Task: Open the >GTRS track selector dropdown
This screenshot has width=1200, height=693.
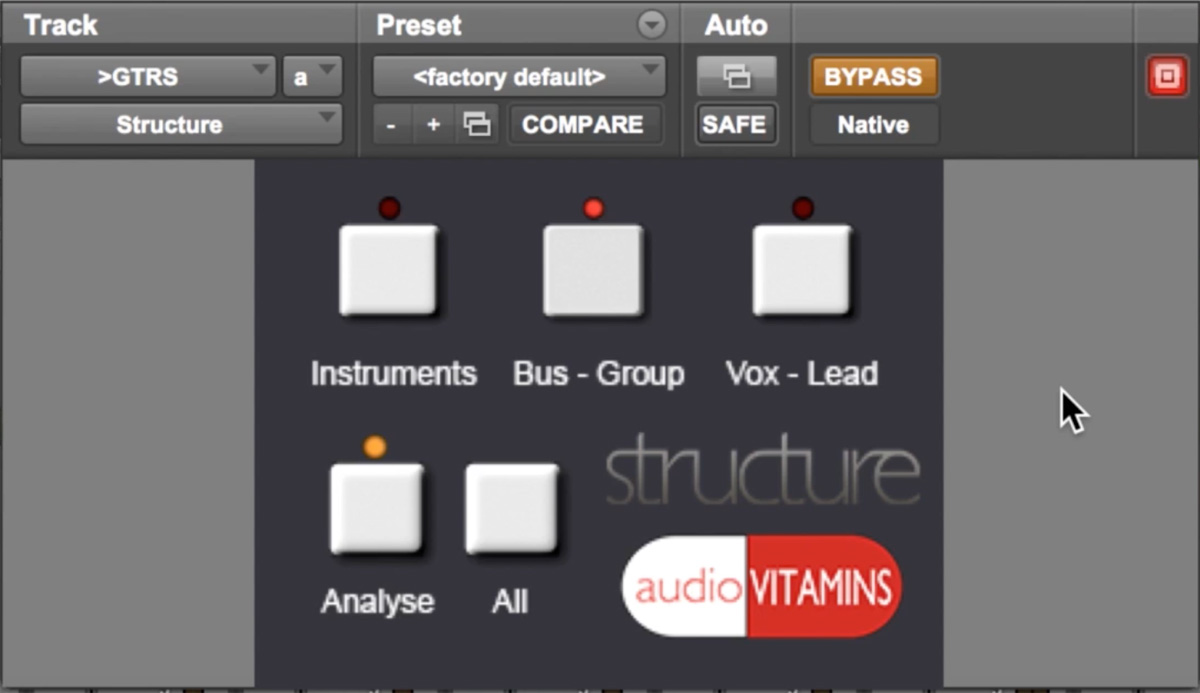Action: click(x=148, y=77)
